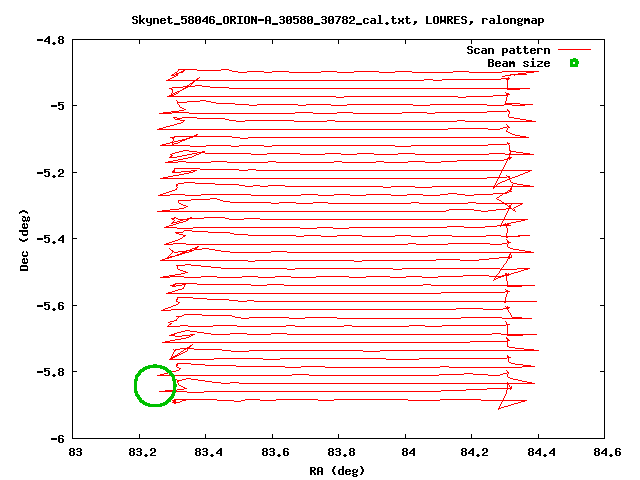Click the 83.4 RA tick label
Viewport: 640px width, 480px height.
tap(208, 452)
